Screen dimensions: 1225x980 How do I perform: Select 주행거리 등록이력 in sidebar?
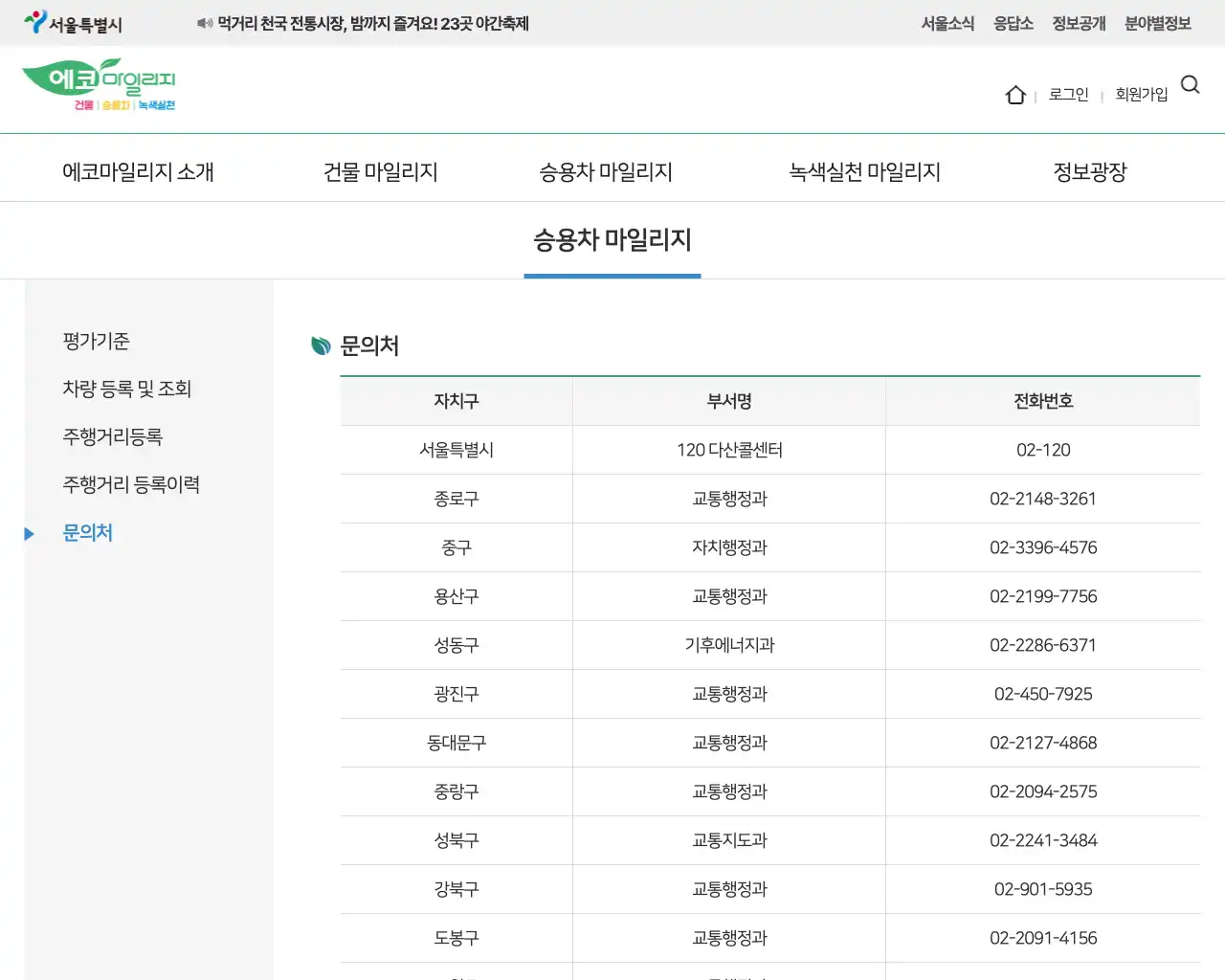point(131,485)
